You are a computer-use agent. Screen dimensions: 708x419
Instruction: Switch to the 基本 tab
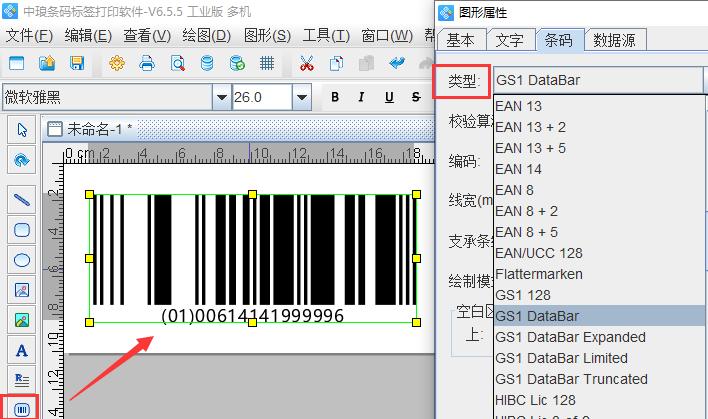click(x=461, y=40)
